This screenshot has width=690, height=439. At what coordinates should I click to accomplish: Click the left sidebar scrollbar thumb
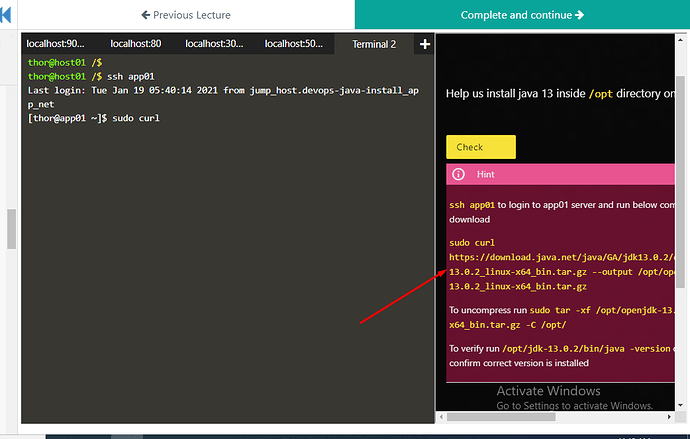pos(11,229)
